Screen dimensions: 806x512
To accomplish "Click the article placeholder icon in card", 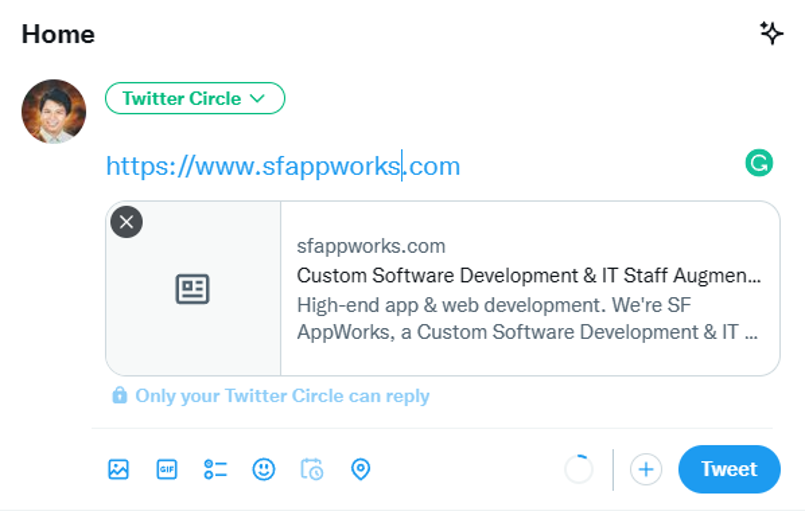I will coord(192,289).
